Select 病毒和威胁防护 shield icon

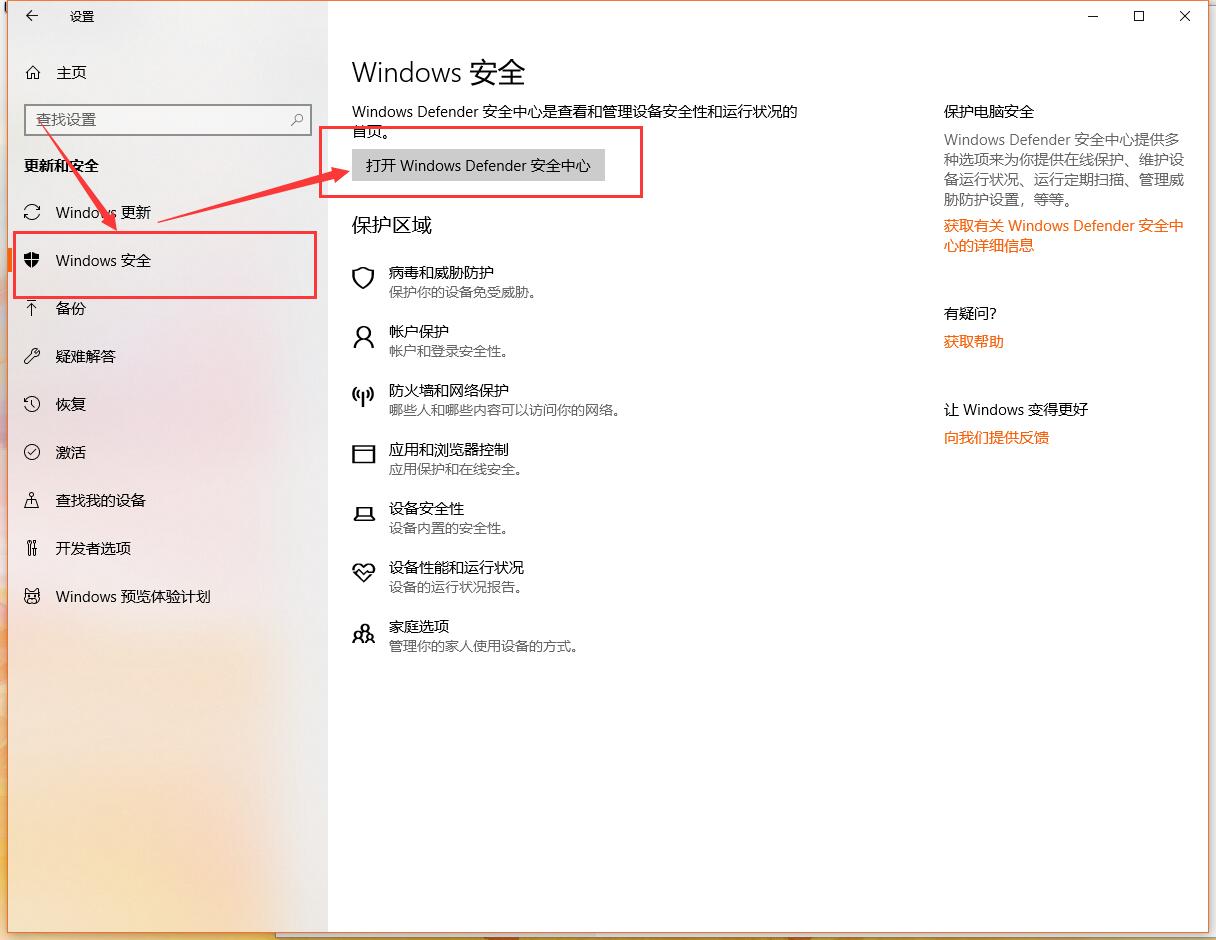[363, 279]
